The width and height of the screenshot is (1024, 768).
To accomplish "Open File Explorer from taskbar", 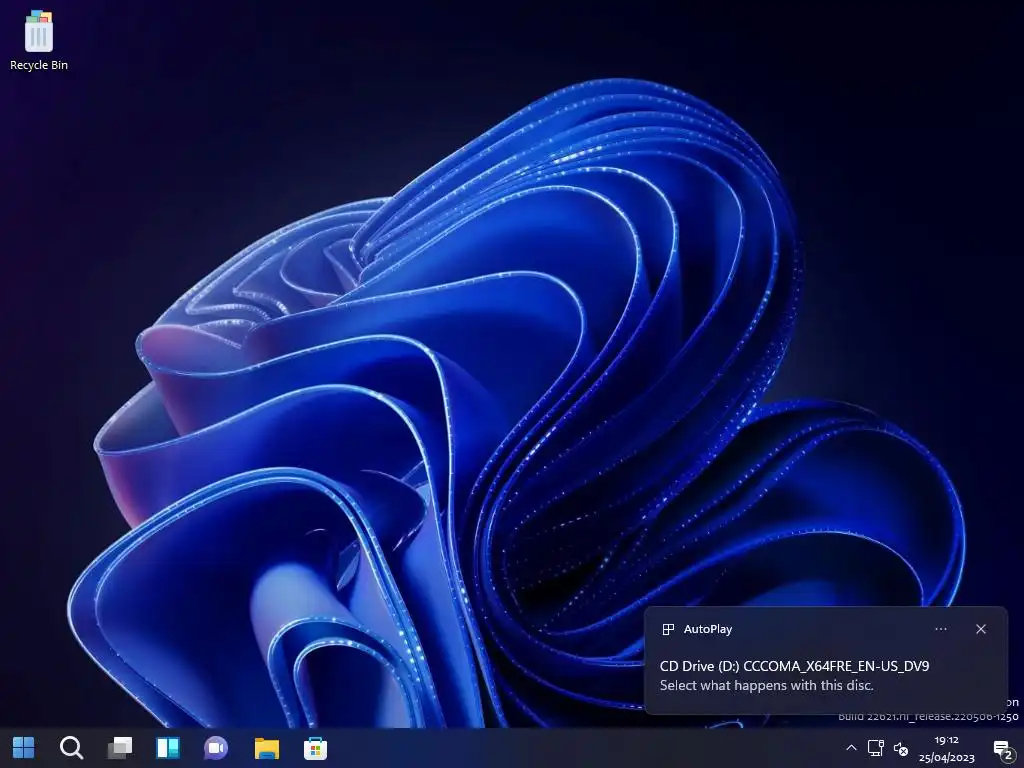I will tap(266, 748).
